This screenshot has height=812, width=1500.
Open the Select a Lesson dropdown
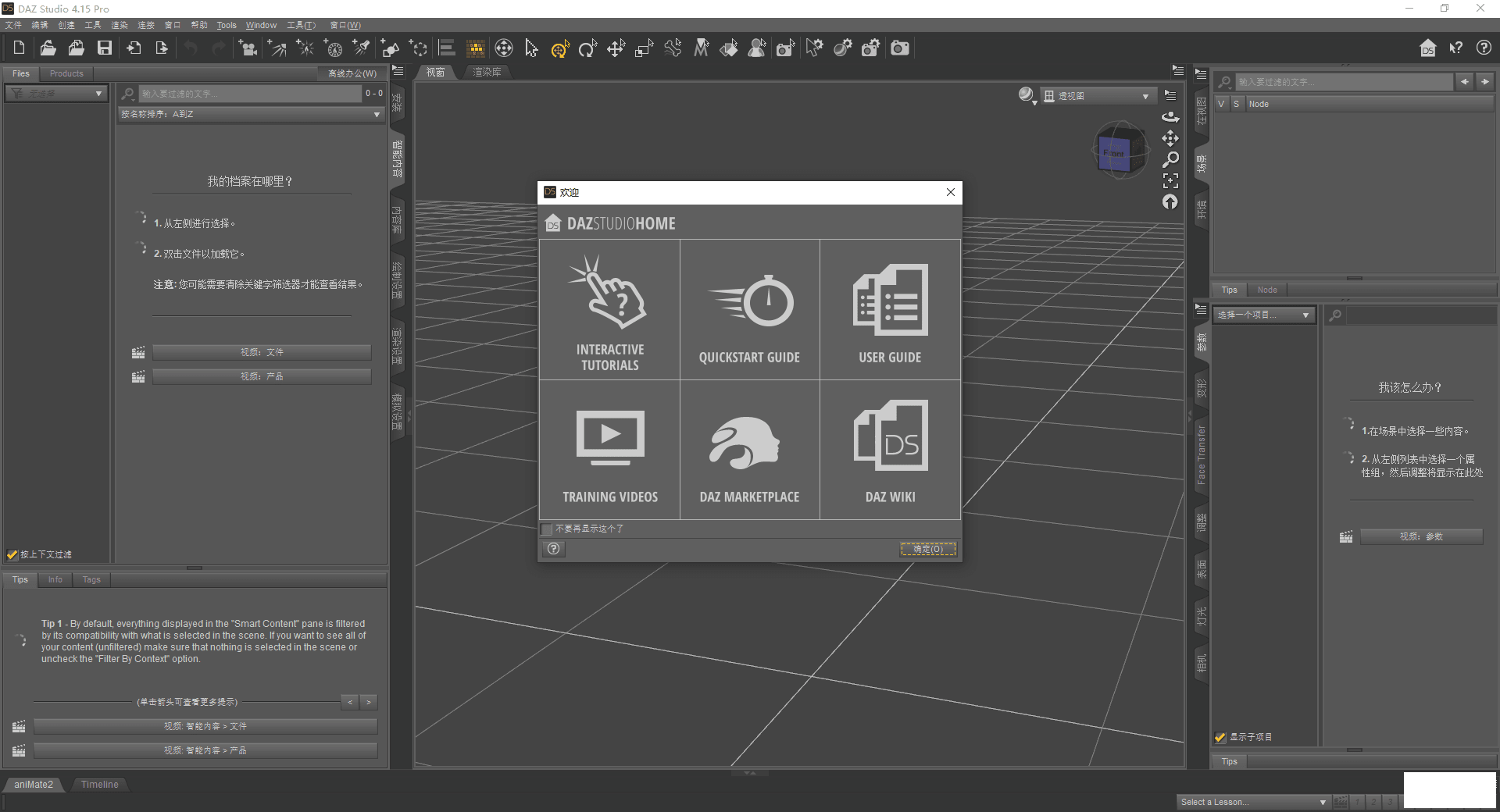(1253, 802)
